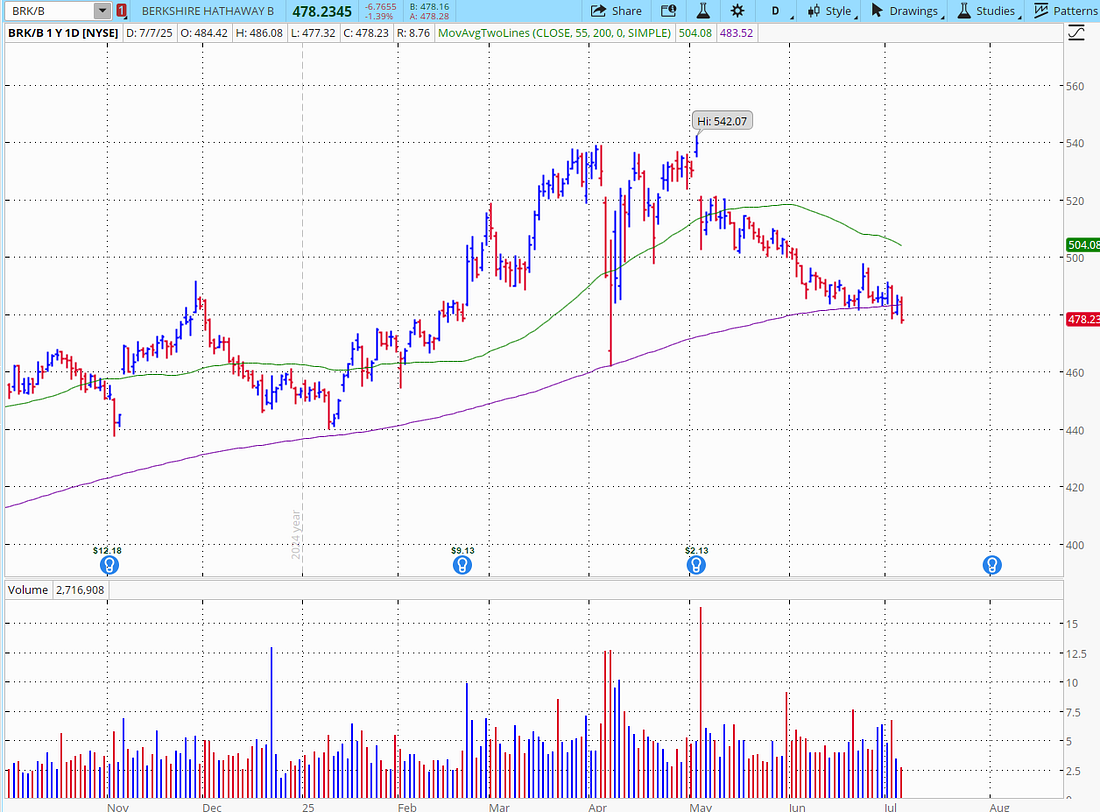
Task: Click the Share button
Action: click(616, 11)
